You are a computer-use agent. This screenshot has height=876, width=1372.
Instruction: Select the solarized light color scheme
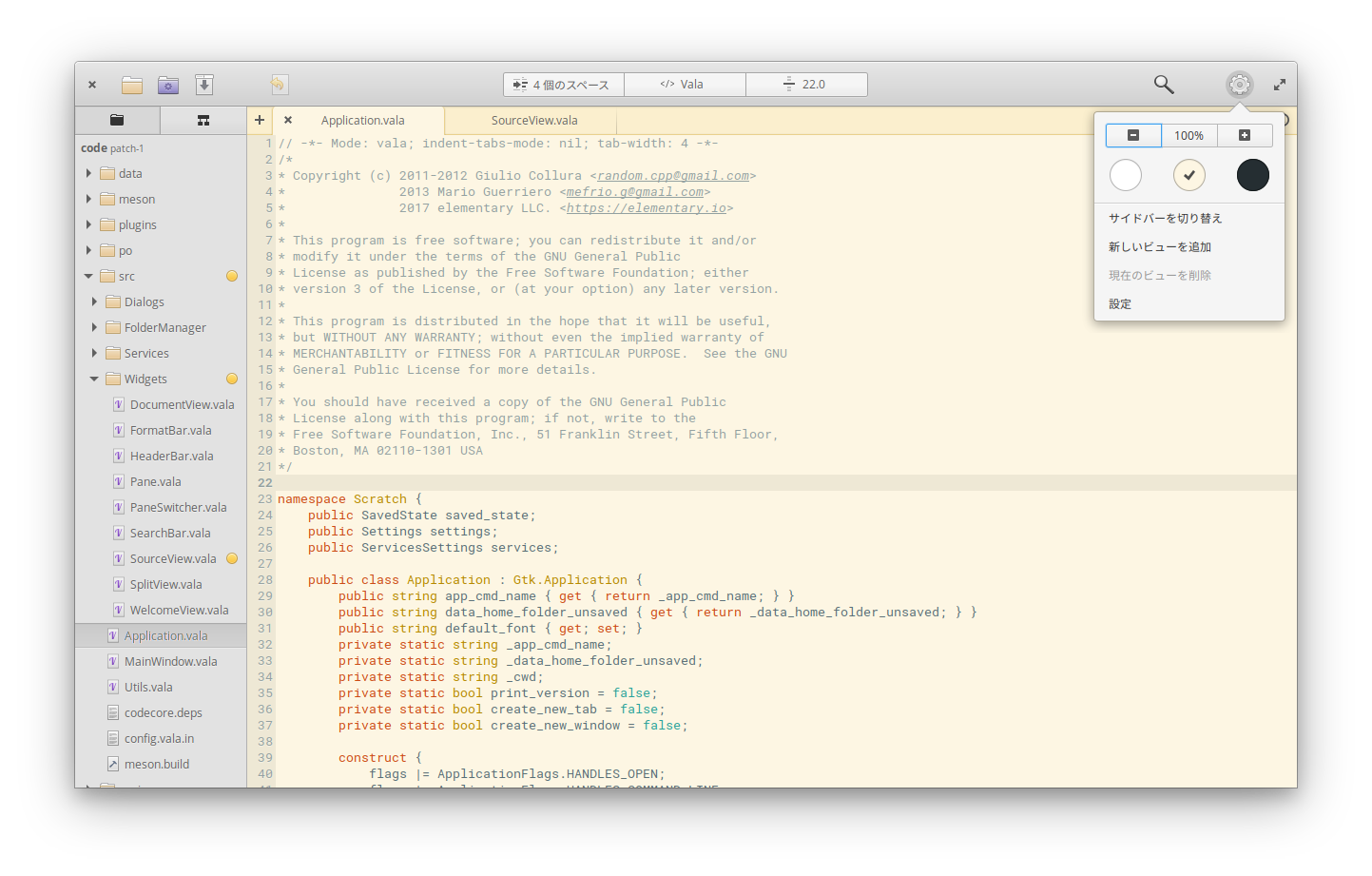pos(1189,175)
